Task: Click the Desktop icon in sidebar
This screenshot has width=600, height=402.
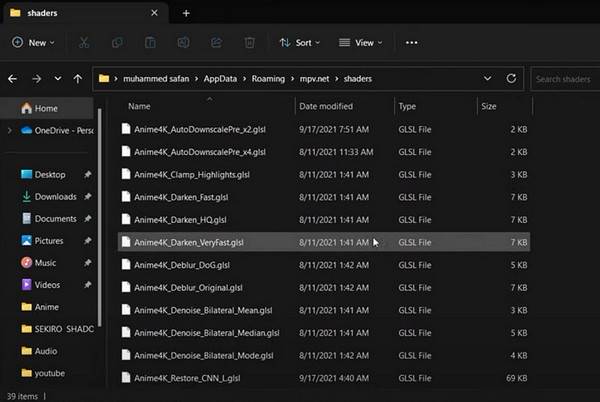Action: [26, 174]
